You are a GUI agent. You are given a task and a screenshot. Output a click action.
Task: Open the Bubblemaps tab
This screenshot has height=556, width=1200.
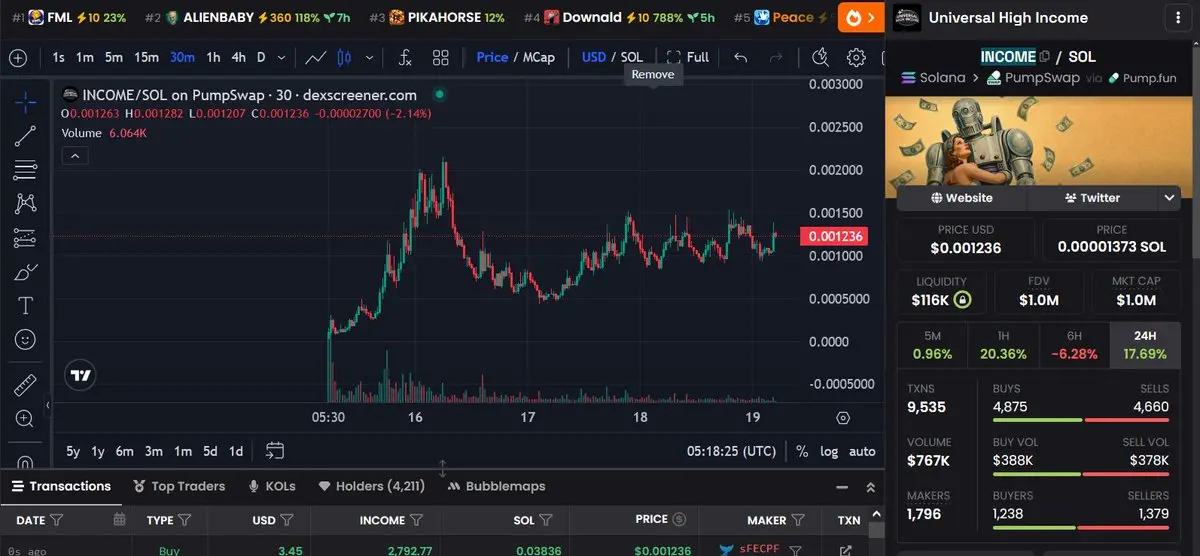(x=496, y=486)
